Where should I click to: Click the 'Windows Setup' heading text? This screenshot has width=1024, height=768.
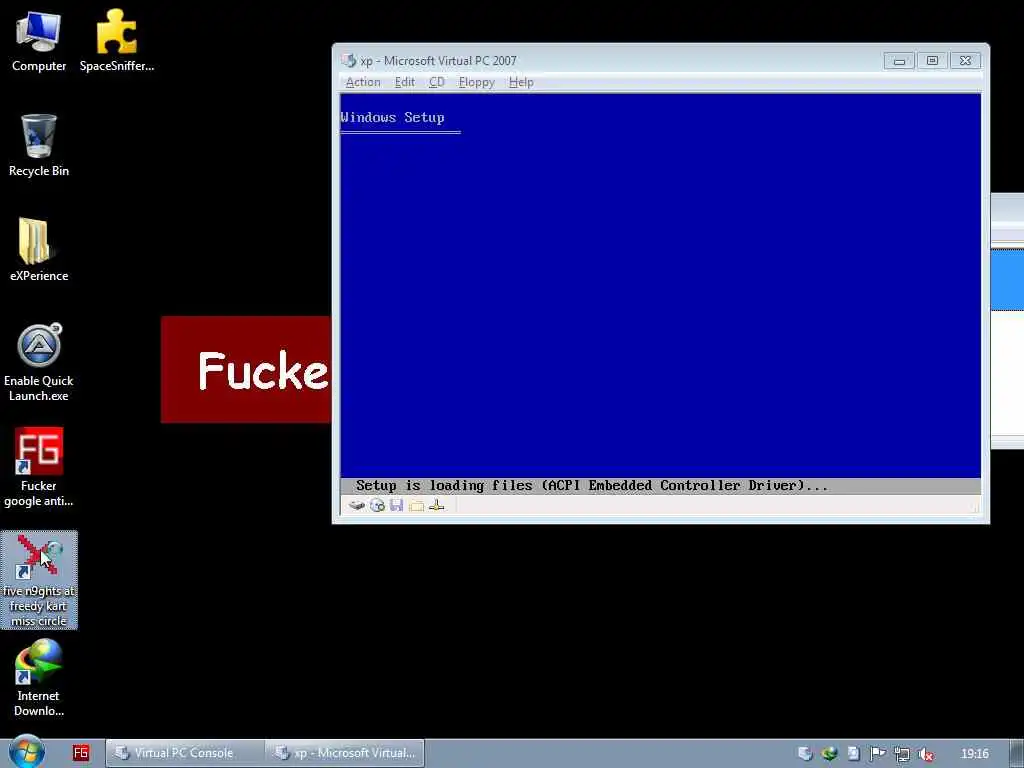tap(392, 118)
